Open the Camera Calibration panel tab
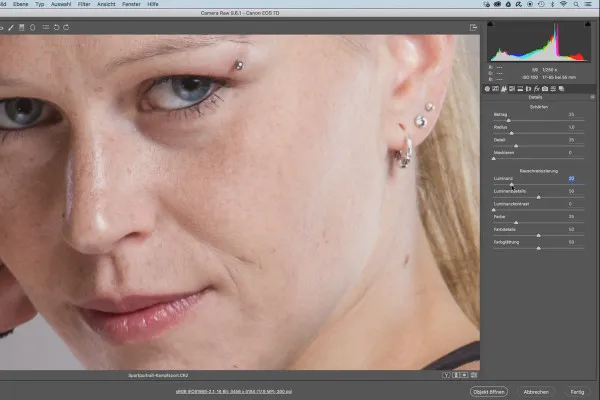 pyautogui.click(x=545, y=89)
